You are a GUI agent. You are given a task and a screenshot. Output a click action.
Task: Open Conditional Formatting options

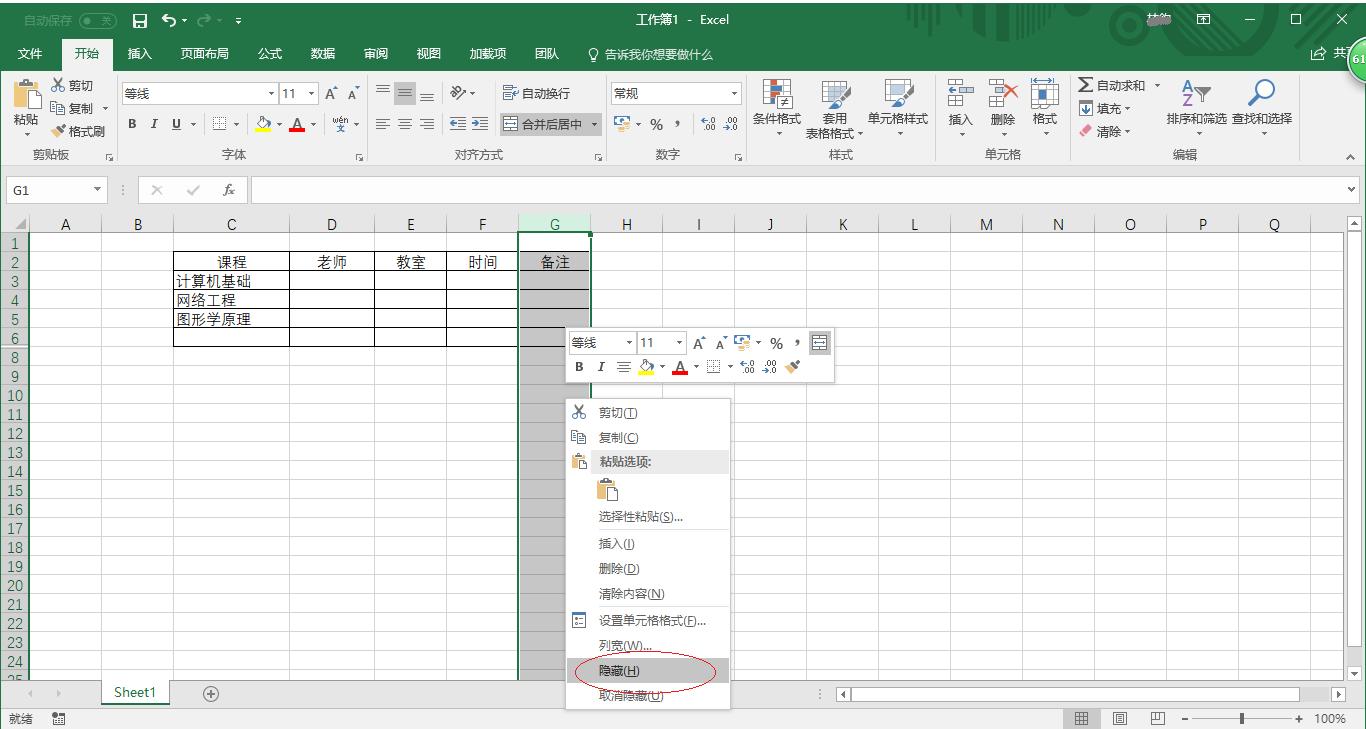(778, 107)
